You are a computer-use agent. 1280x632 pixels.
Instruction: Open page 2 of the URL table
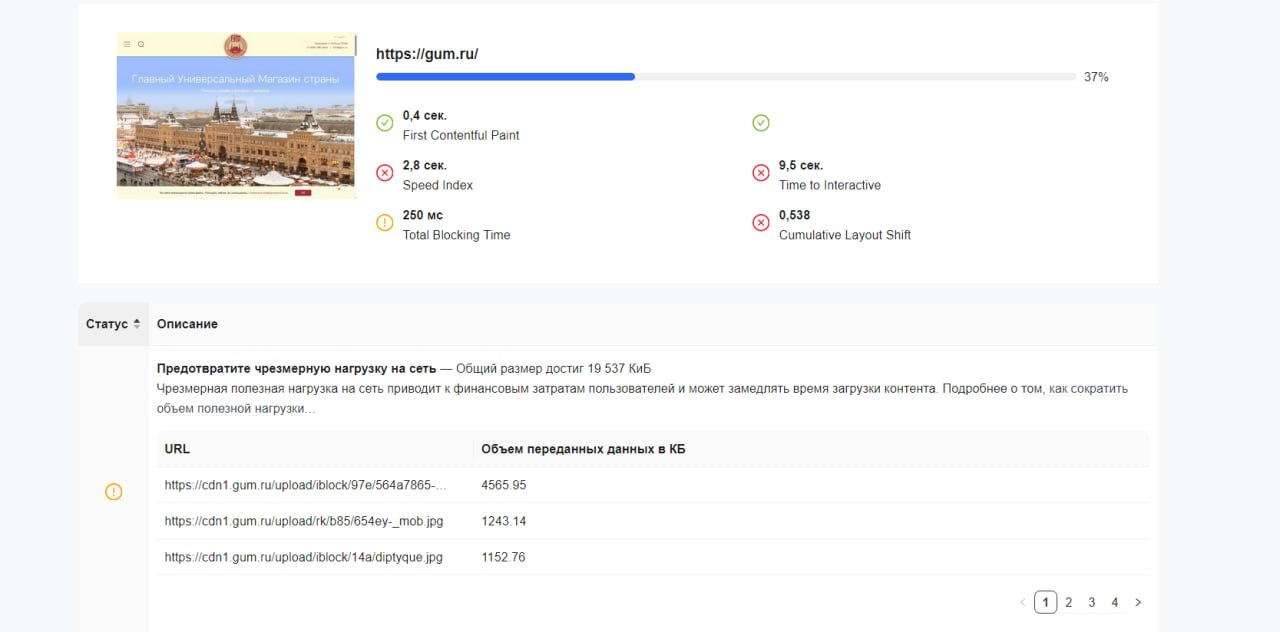click(1068, 602)
